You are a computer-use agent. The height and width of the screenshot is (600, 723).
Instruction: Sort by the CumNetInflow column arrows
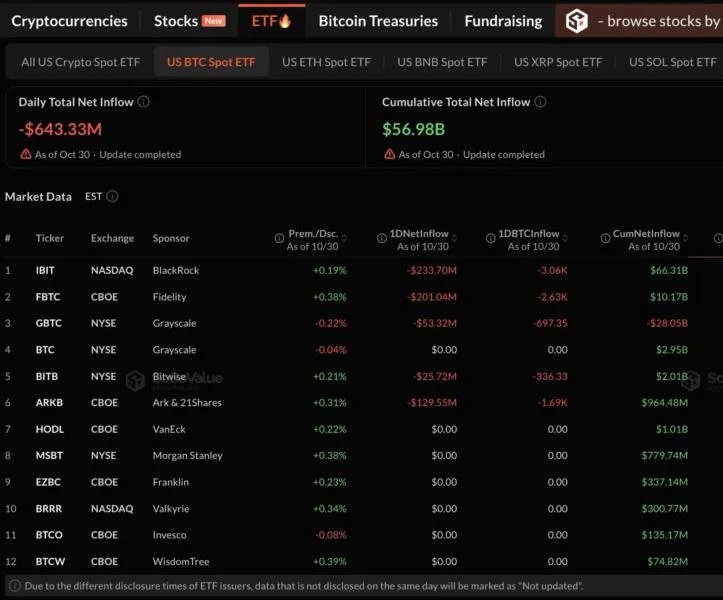pyautogui.click(x=685, y=238)
